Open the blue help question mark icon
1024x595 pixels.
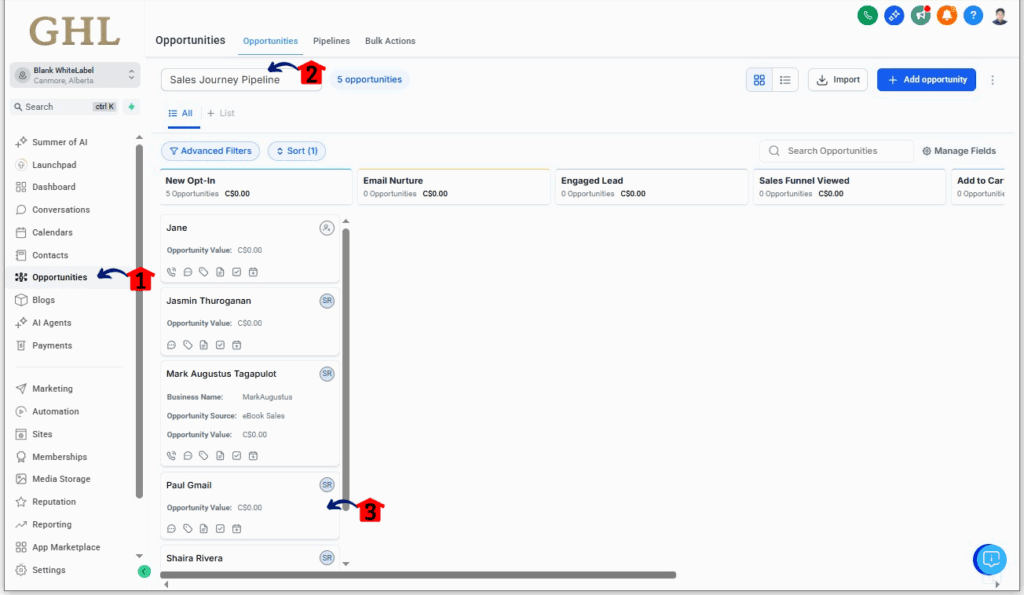point(973,15)
